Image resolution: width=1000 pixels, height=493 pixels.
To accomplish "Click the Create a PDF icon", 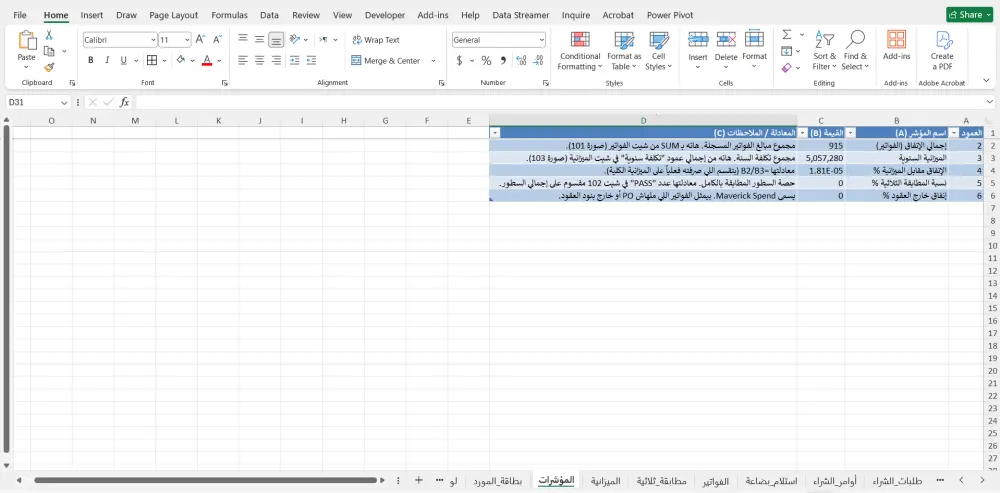I will pos(942,50).
